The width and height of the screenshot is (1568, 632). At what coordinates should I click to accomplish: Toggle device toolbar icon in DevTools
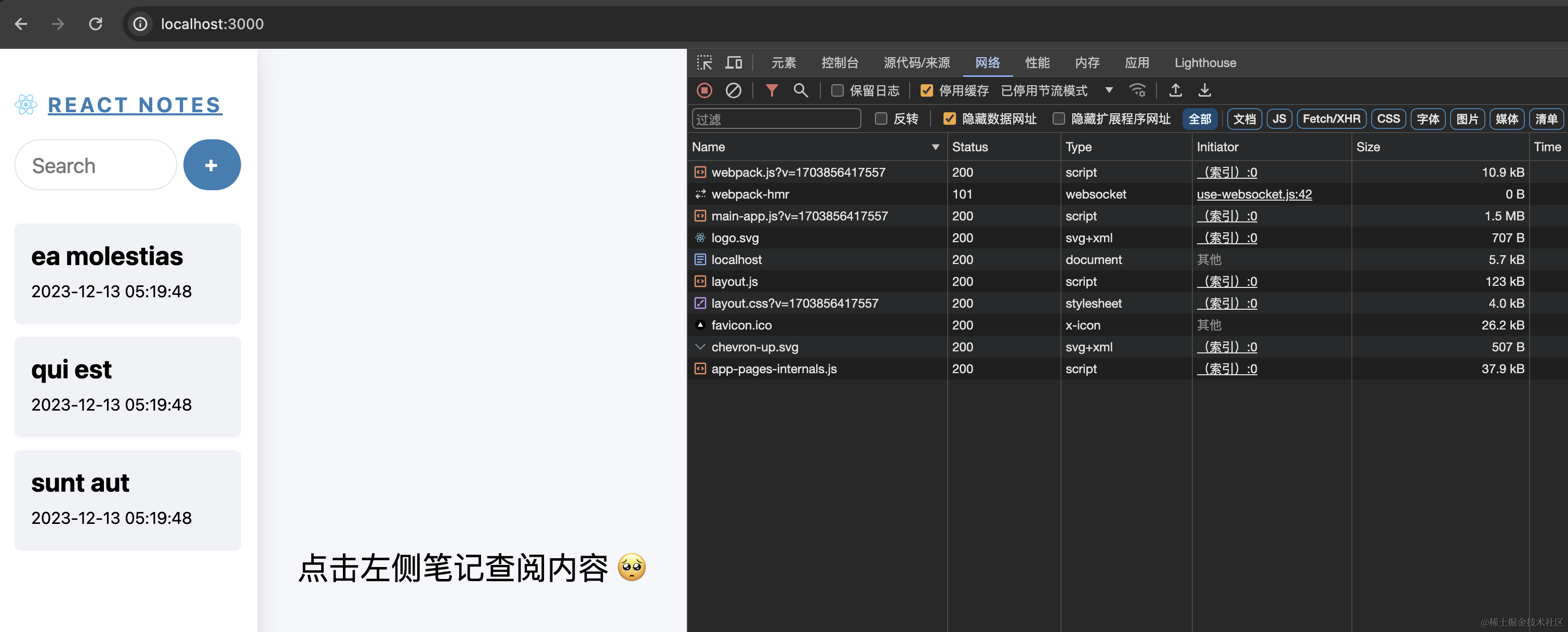pos(734,63)
